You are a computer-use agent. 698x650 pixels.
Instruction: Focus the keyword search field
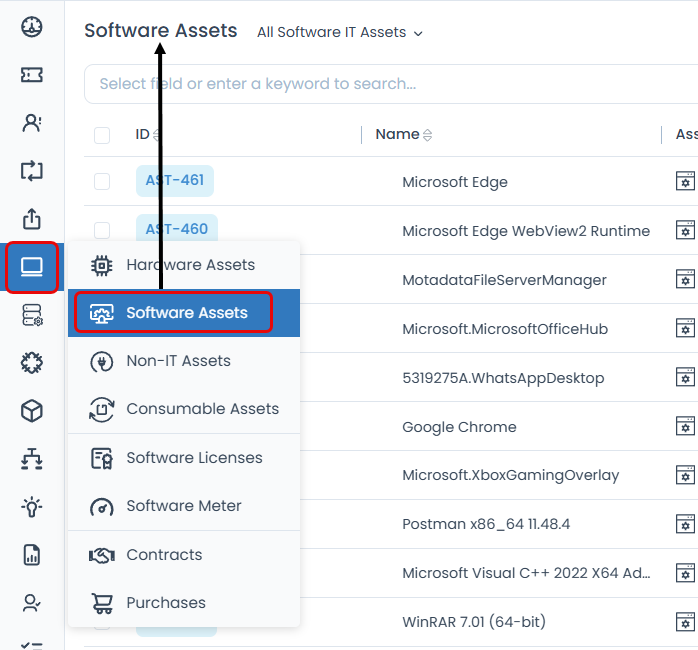(x=391, y=84)
